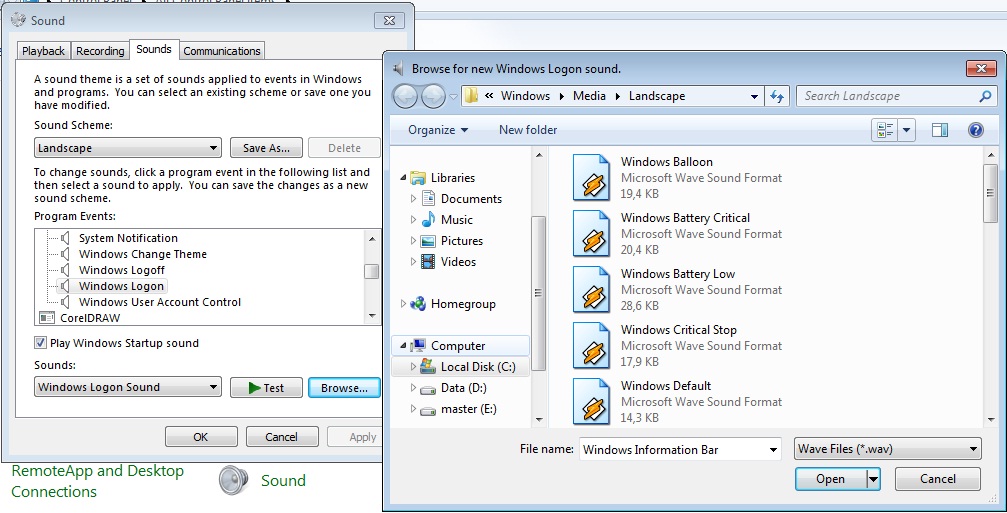
Task: Select Windows Change Theme event
Action: coord(143,254)
